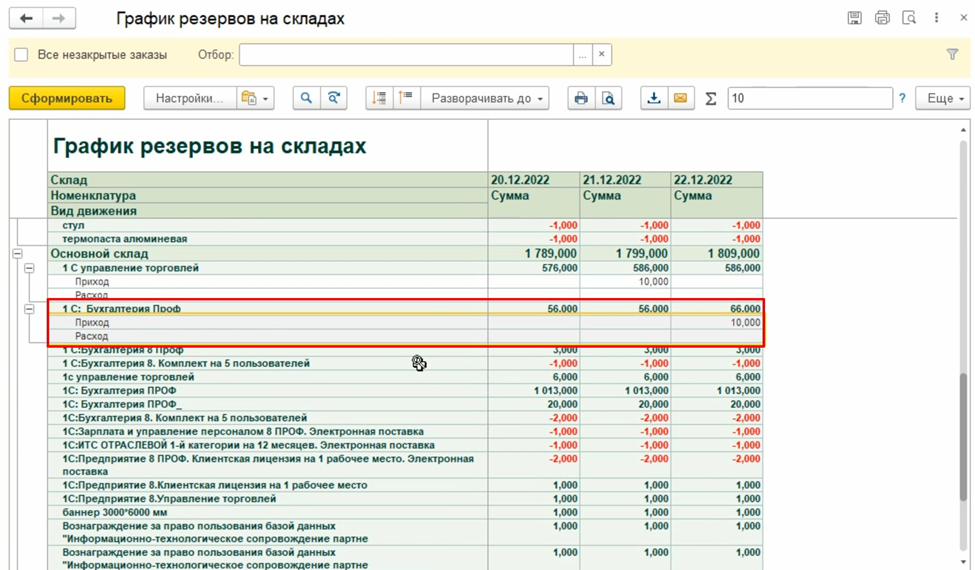Viewport: 975px width, 570px height.
Task: Save report to file download icon
Action: pyautogui.click(x=654, y=98)
